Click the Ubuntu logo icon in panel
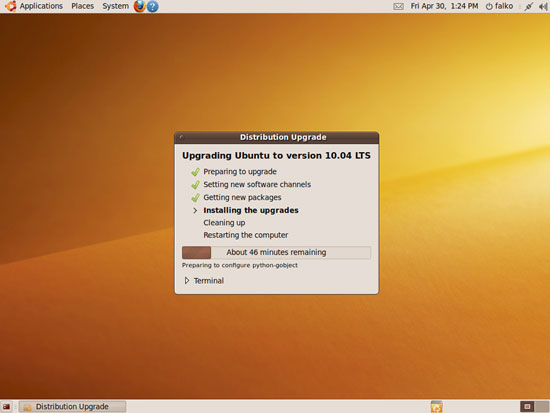This screenshot has width=550, height=413. [11, 6]
